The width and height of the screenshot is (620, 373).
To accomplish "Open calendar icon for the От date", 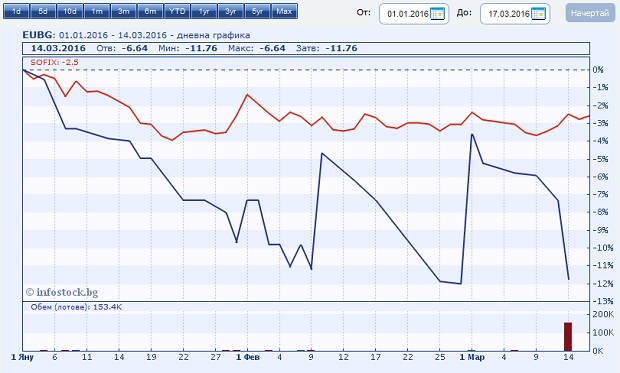I will [437, 14].
